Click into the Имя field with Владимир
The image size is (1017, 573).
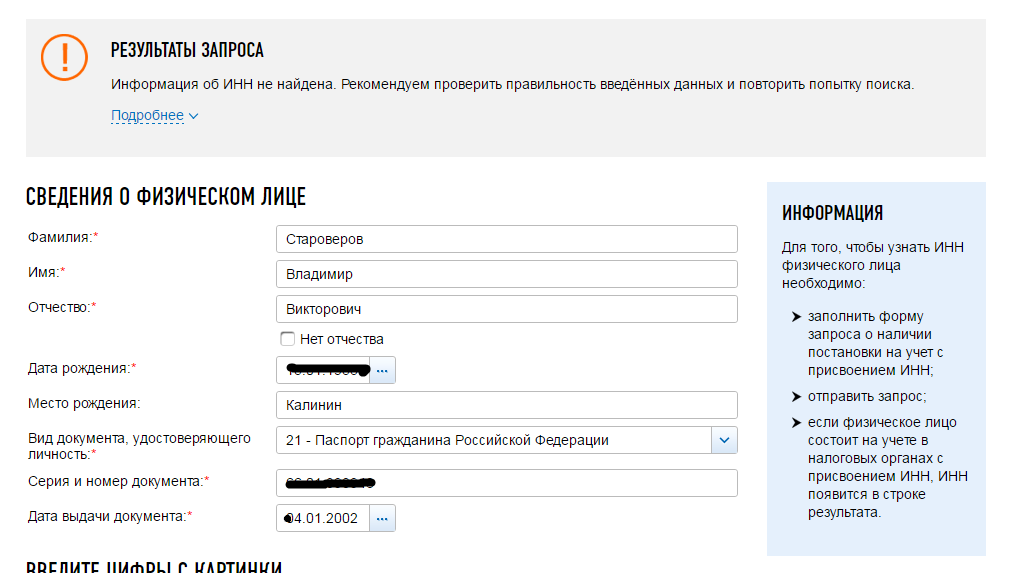pos(506,274)
